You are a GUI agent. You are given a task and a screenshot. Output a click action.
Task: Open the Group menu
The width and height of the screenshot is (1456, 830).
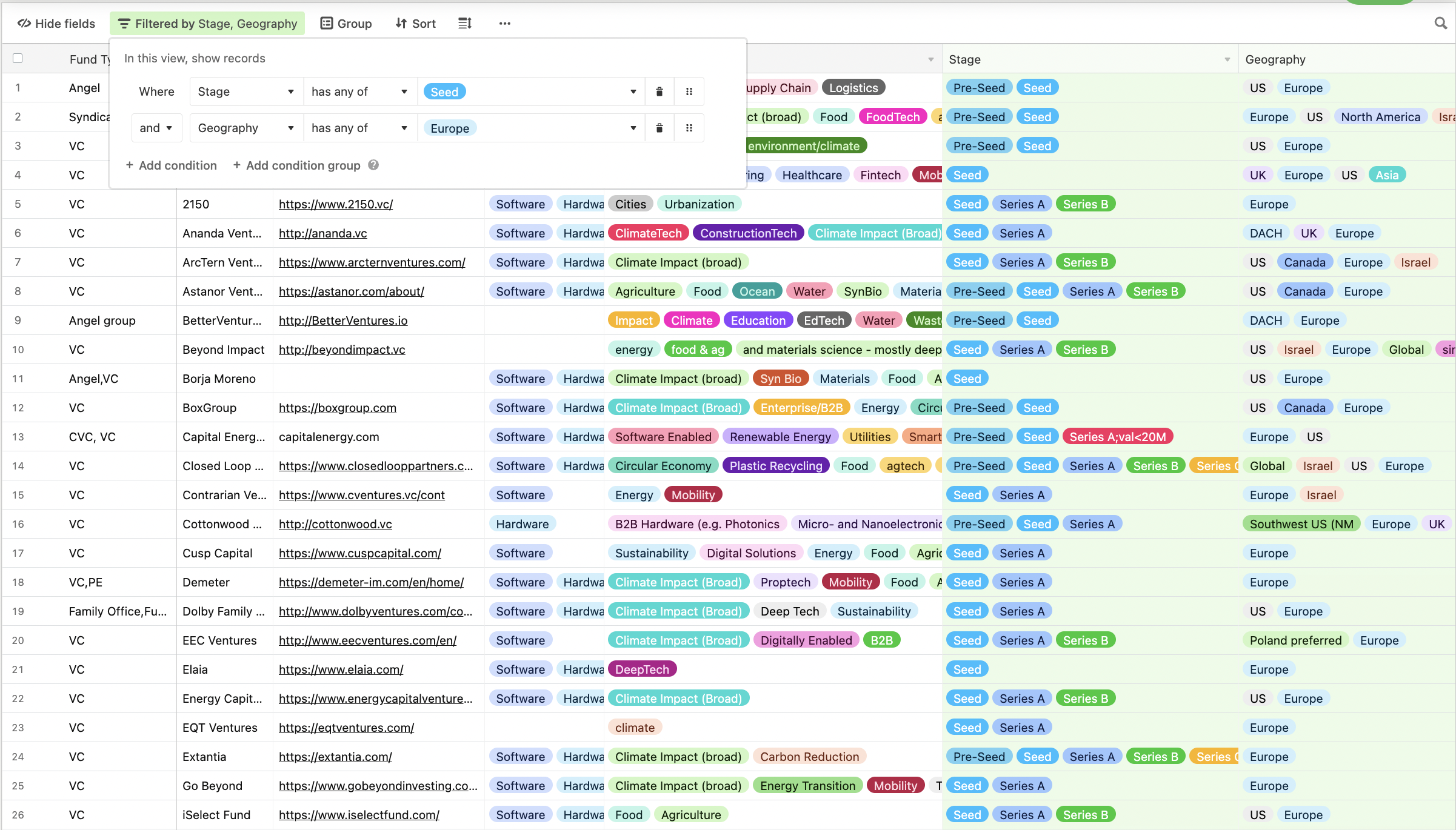346,24
